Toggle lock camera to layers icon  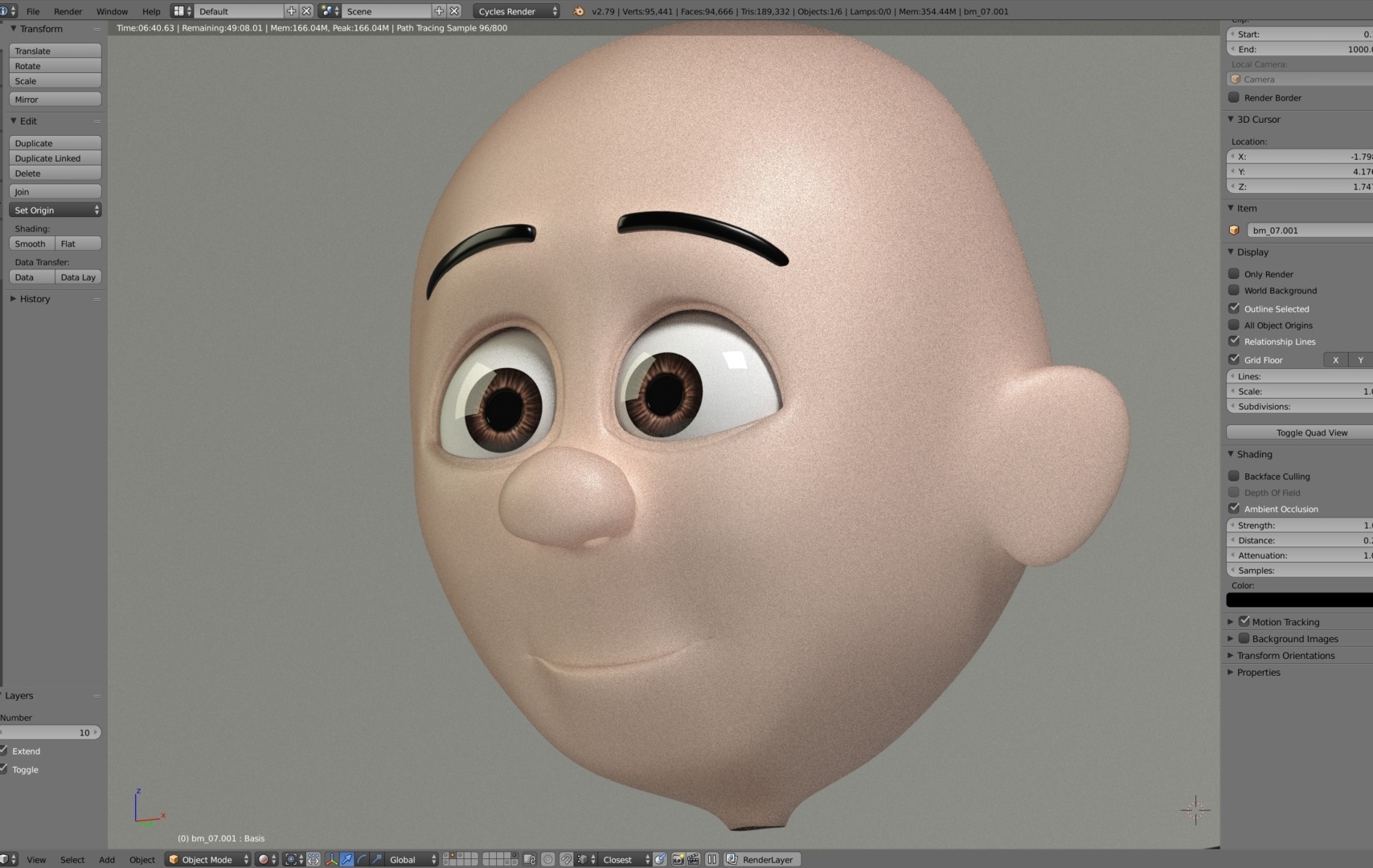(x=529, y=859)
